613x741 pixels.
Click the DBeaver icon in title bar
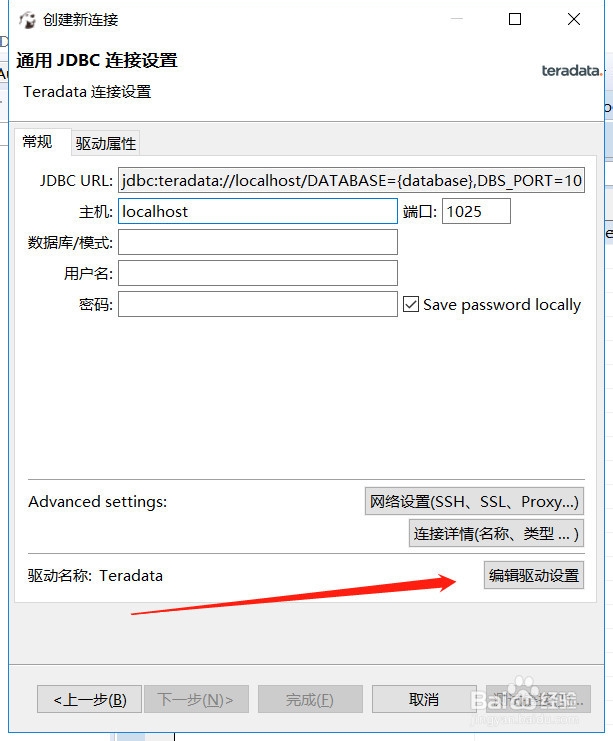coord(27,20)
